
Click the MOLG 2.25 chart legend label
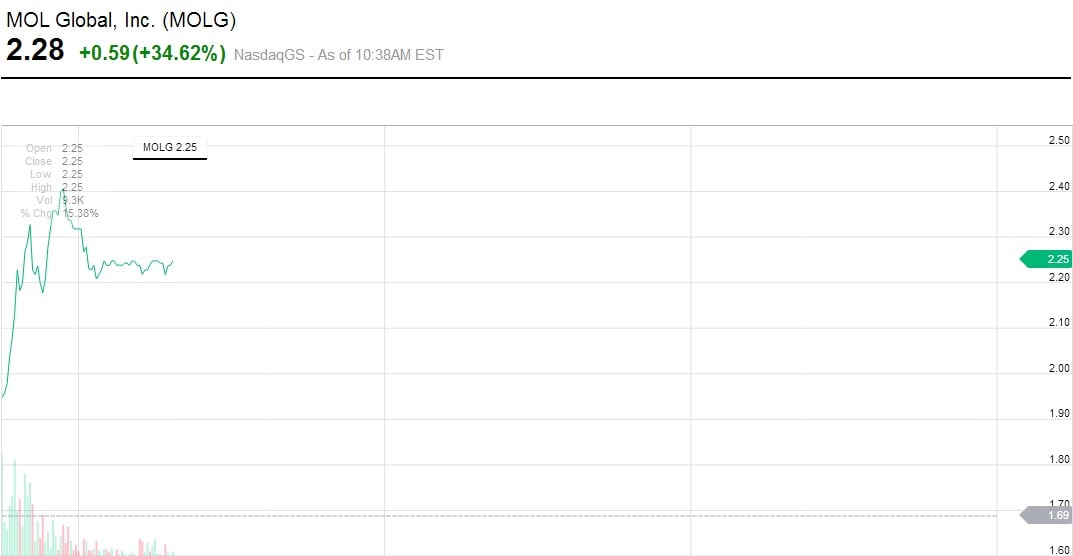[170, 147]
